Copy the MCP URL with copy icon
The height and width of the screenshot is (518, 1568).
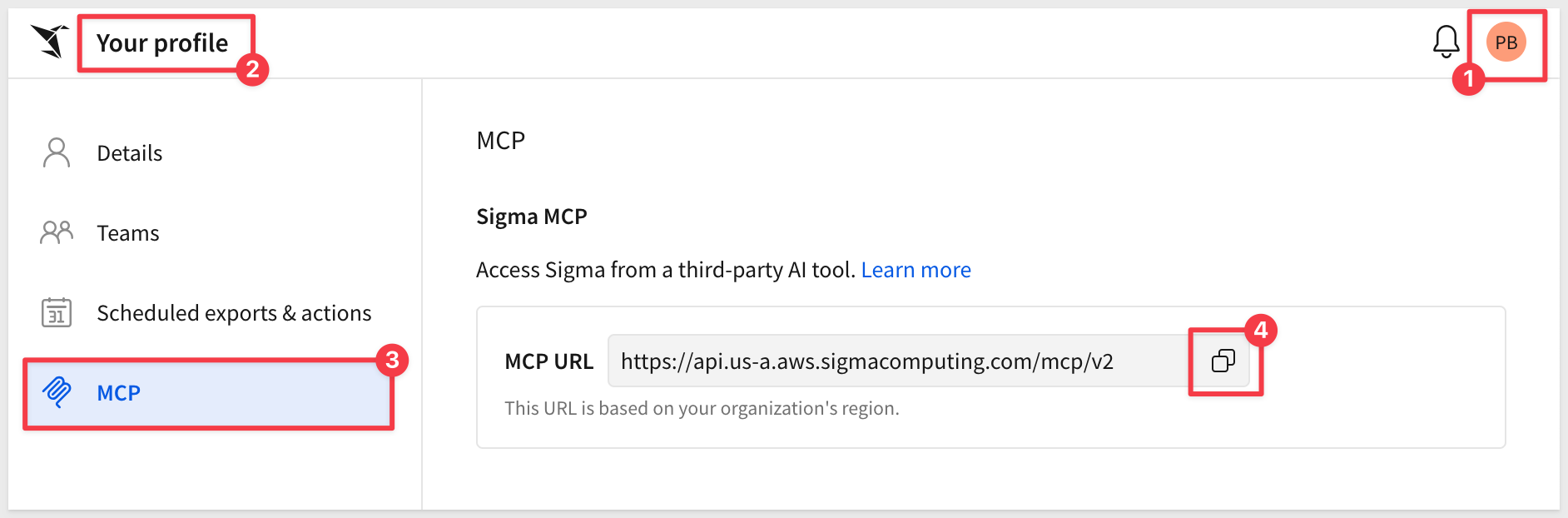(1223, 361)
